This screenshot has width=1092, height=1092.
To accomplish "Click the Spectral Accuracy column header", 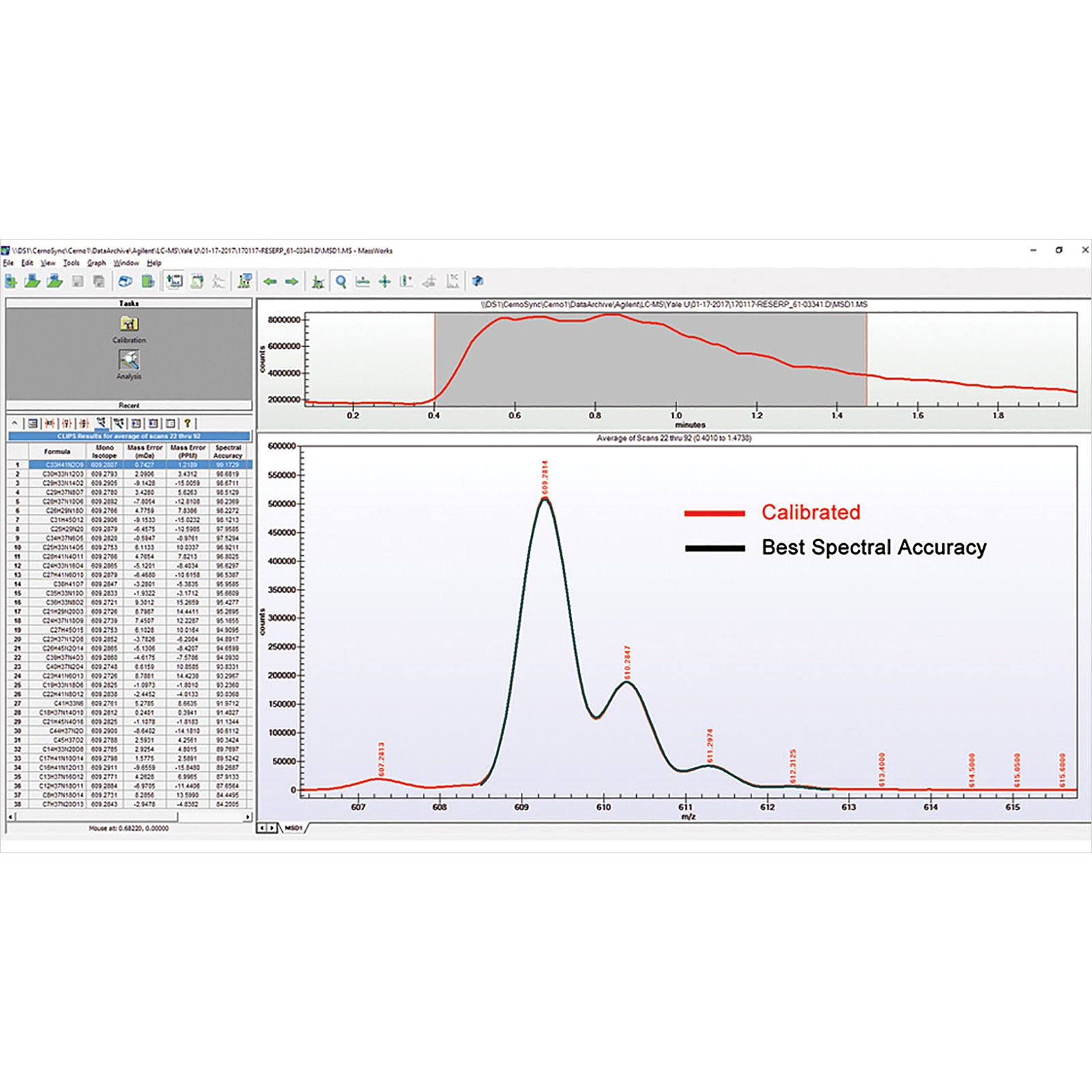I will click(228, 452).
